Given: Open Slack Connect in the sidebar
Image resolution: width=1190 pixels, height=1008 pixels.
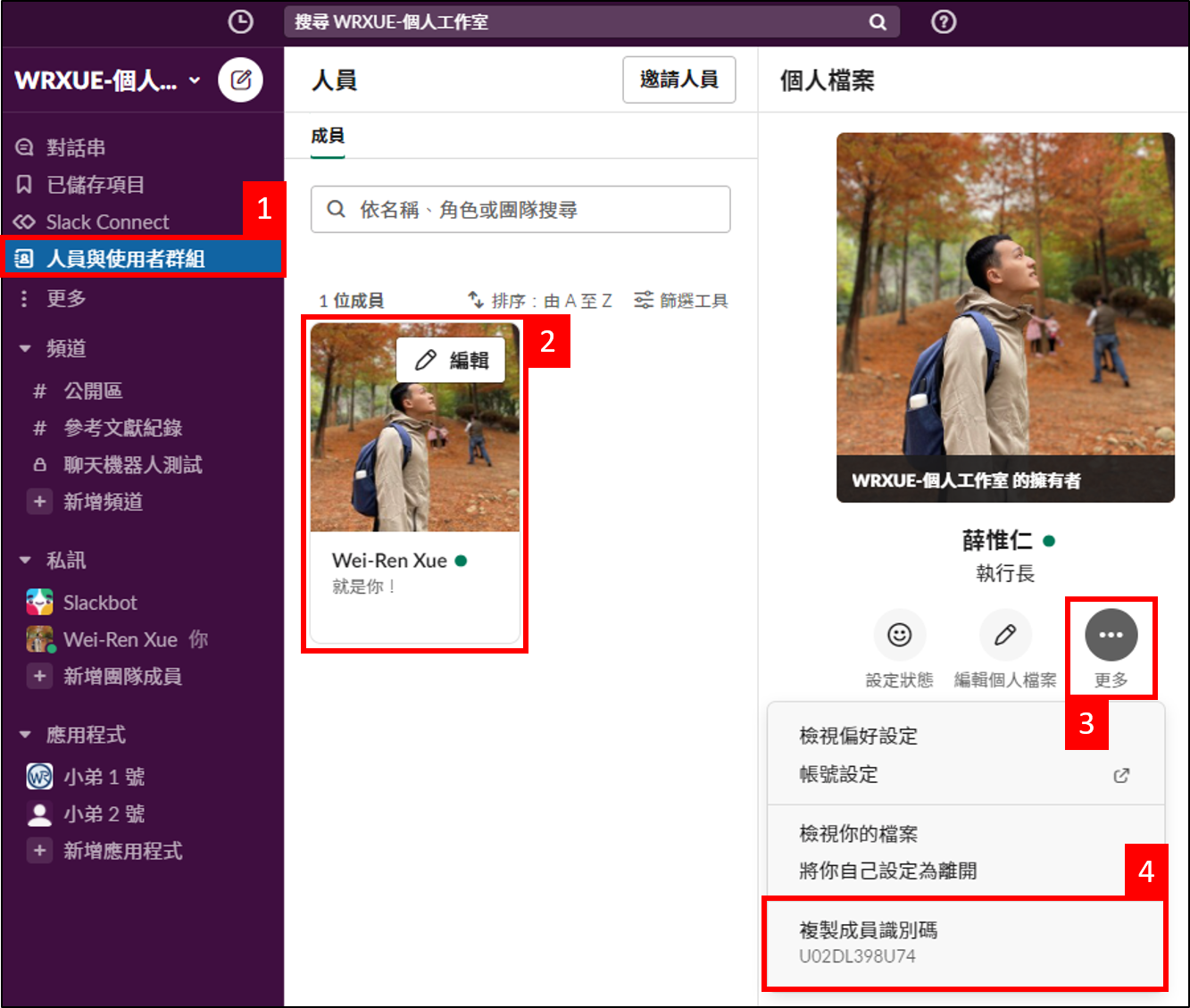Looking at the screenshot, I should point(142,221).
